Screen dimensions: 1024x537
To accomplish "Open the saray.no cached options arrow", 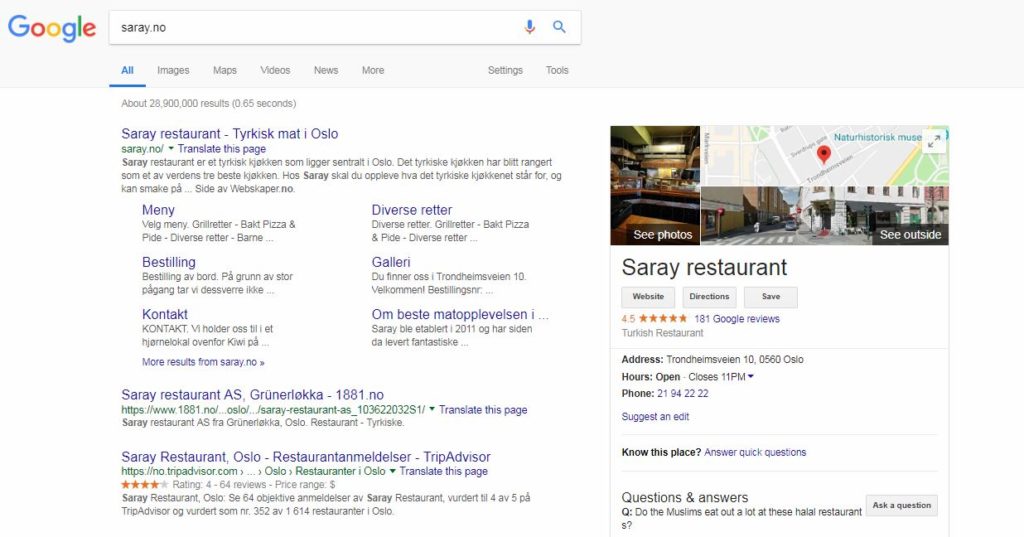I will click(171, 149).
